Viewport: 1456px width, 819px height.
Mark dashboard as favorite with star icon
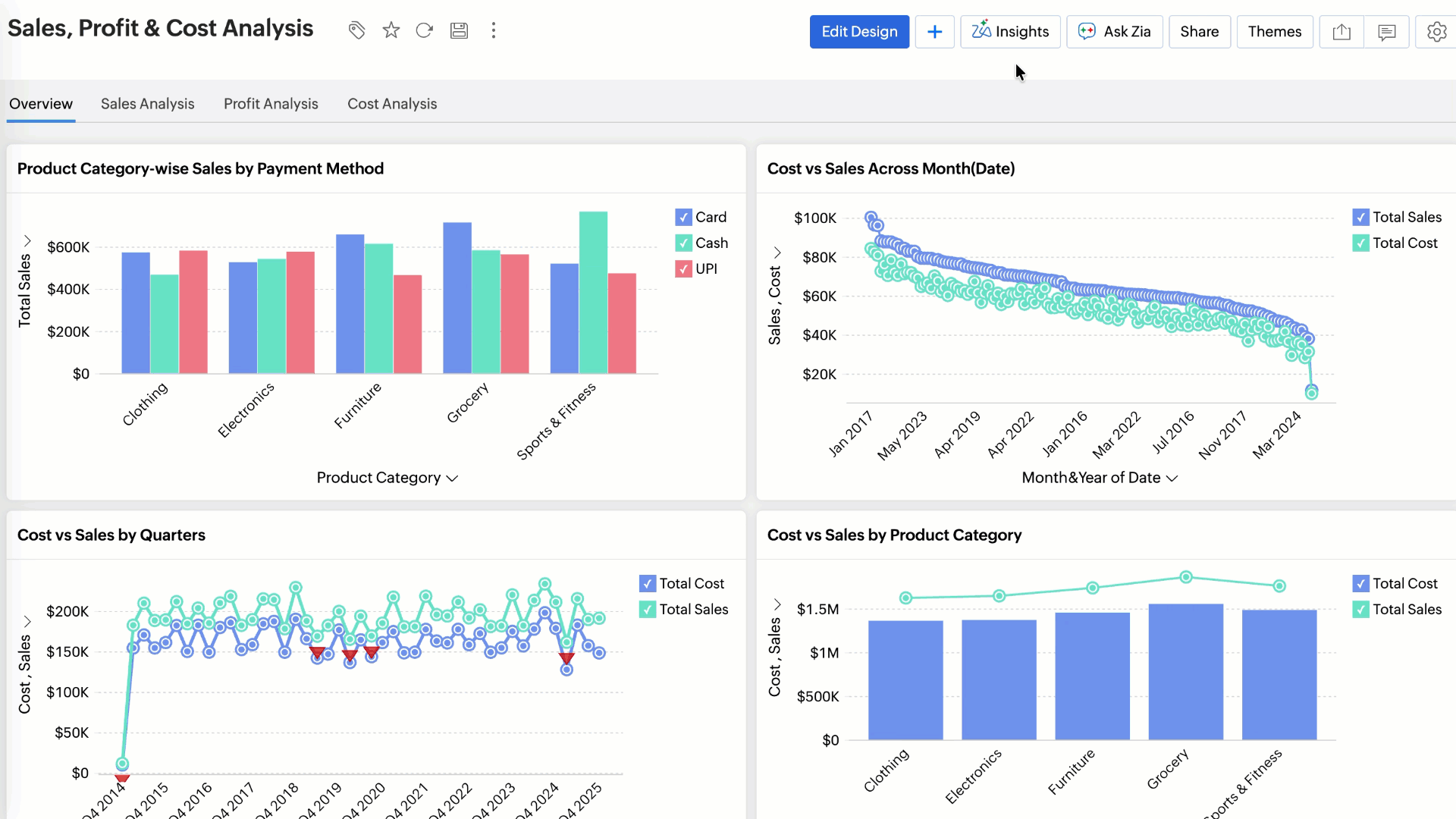(x=391, y=30)
